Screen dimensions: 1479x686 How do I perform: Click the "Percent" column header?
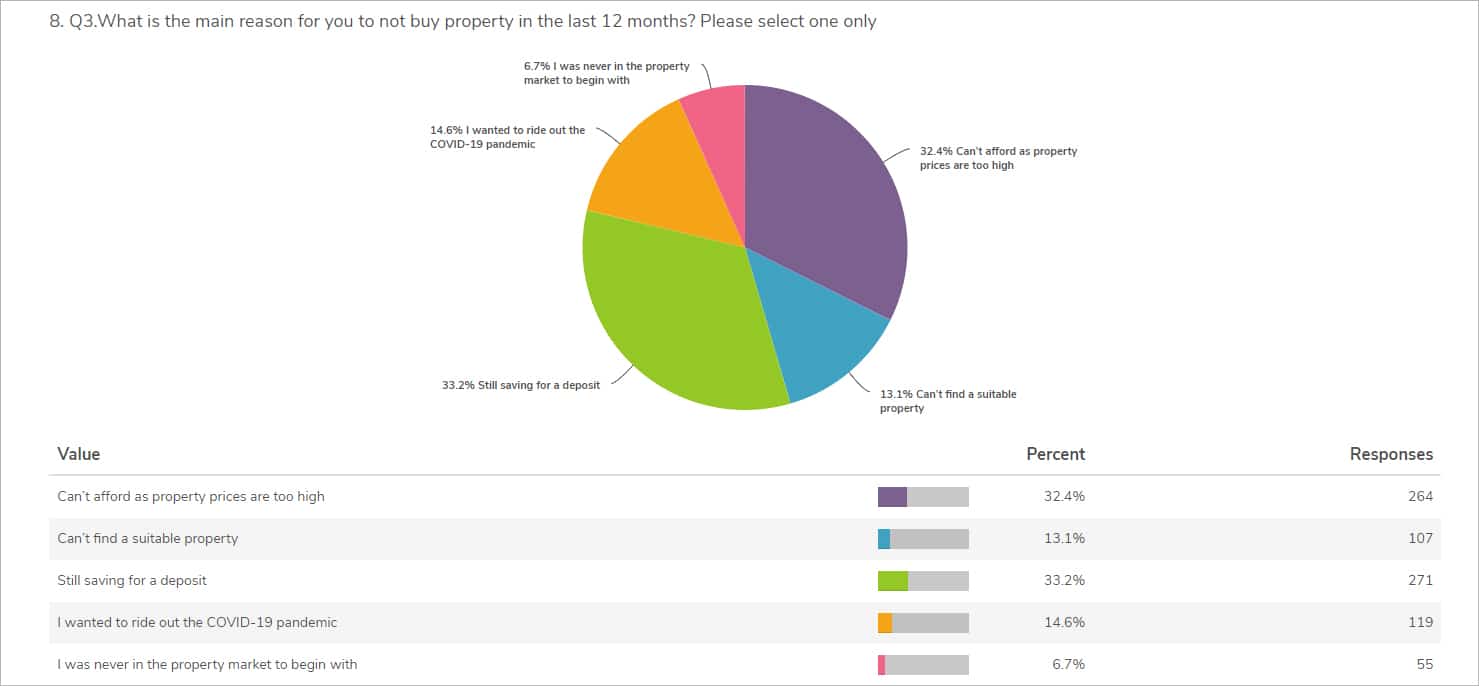point(1055,454)
